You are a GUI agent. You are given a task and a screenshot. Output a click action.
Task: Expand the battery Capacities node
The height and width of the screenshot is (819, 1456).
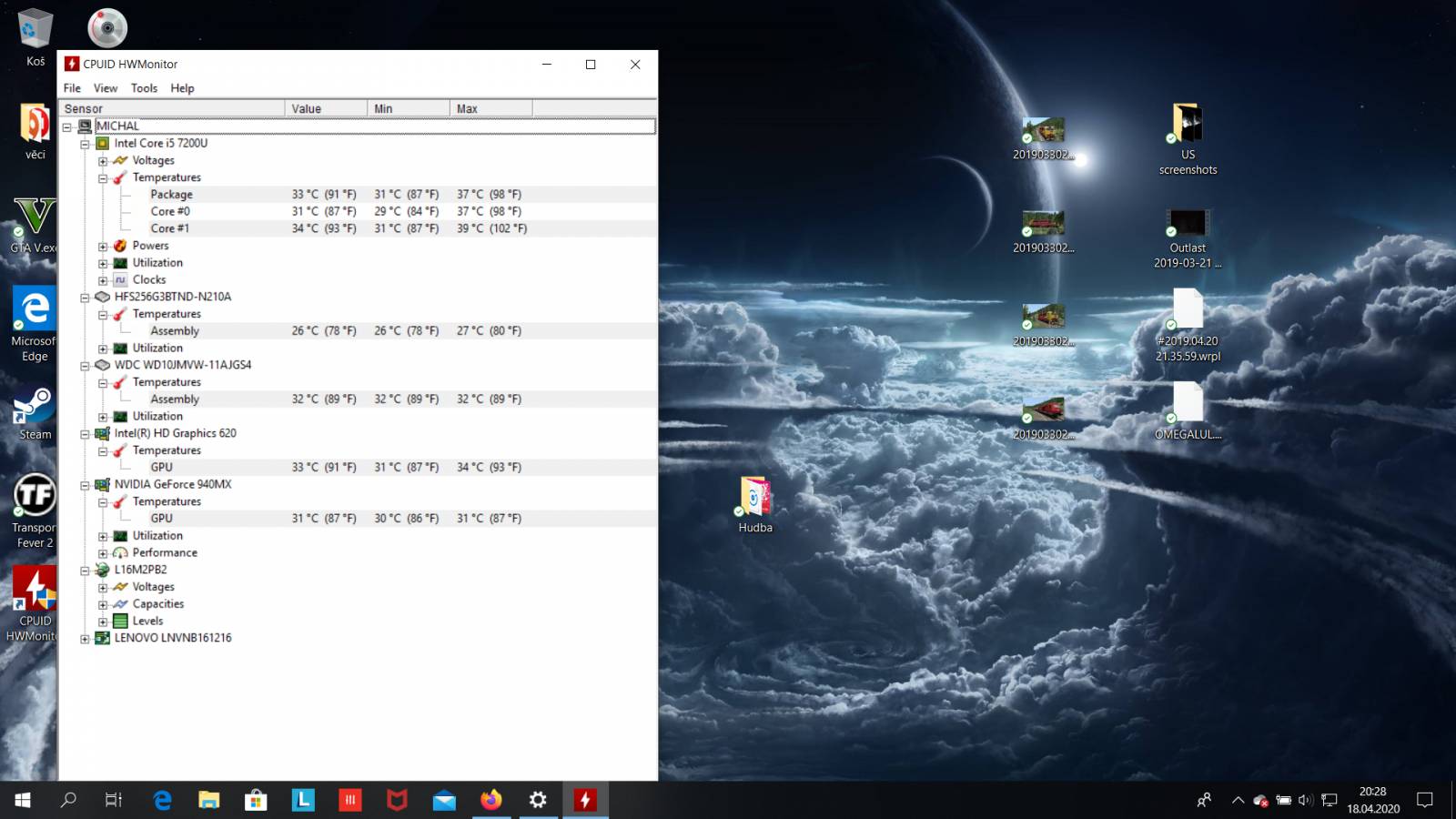click(x=103, y=604)
